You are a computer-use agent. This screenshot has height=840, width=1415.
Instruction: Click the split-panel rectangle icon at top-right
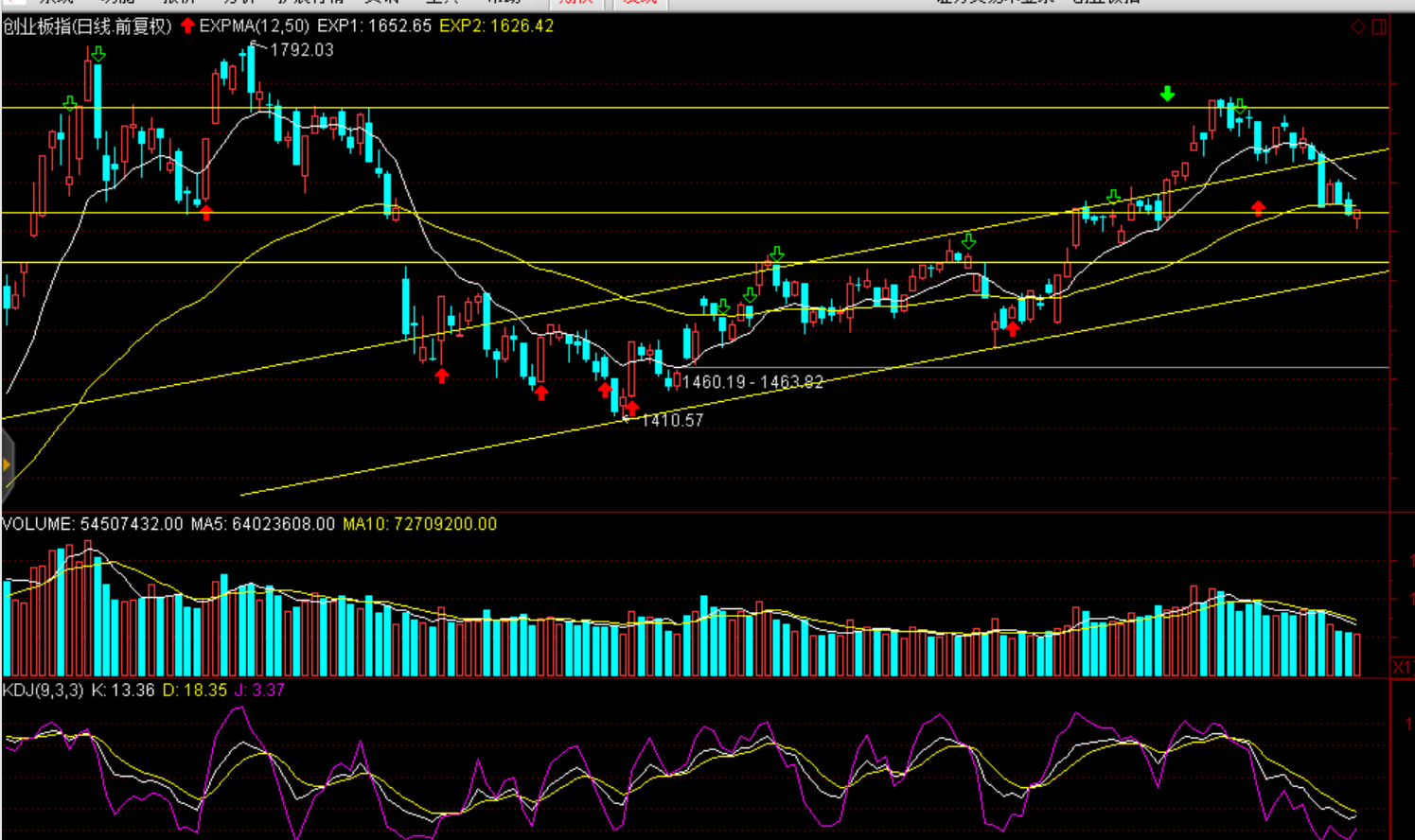pos(1379,26)
